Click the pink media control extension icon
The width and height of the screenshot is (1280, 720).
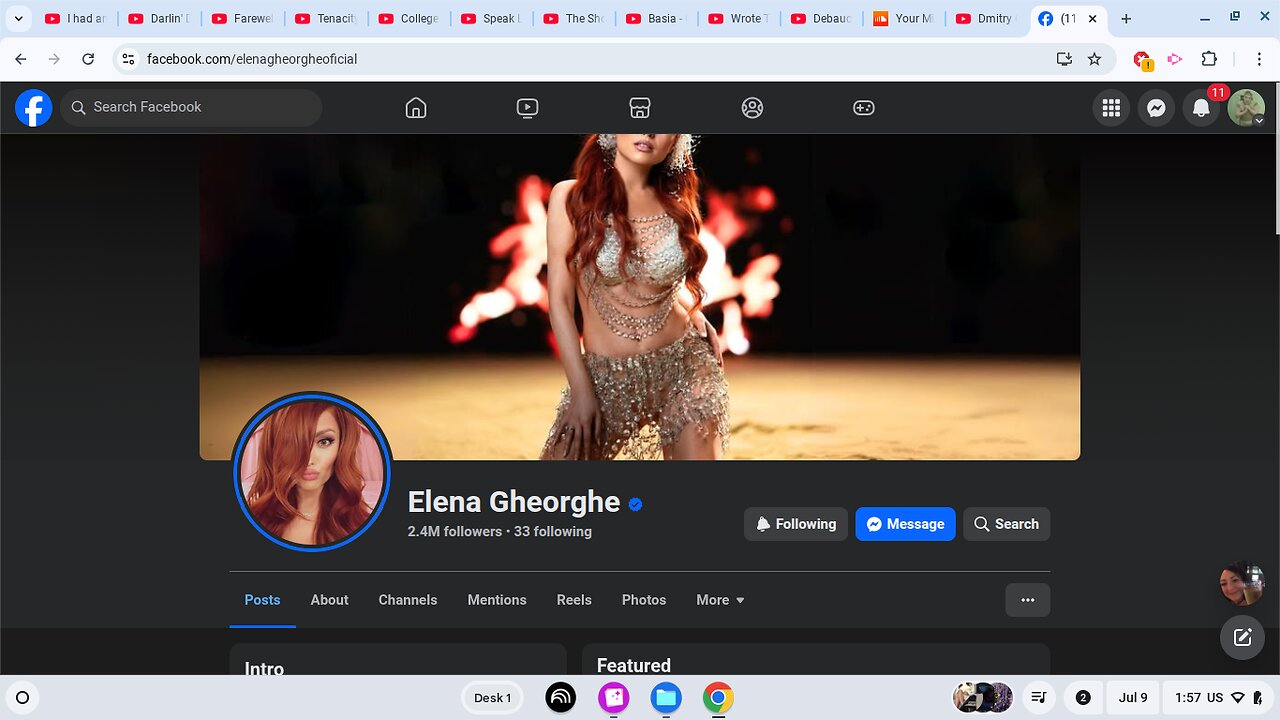(x=1175, y=59)
